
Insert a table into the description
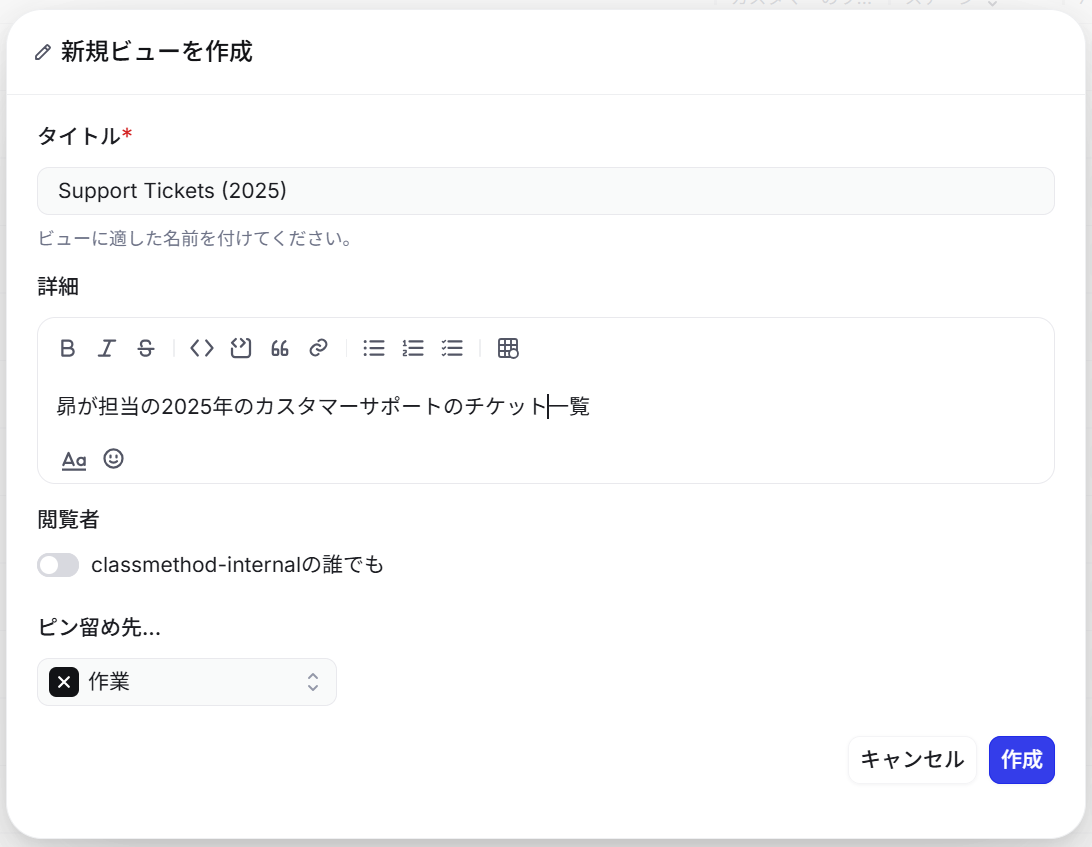click(x=508, y=348)
